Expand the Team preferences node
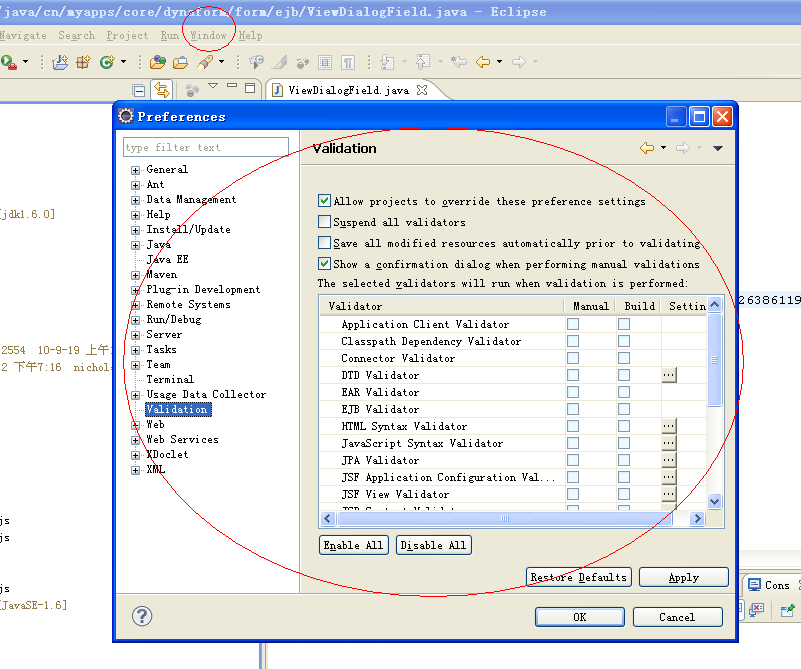Viewport: 801px width, 669px height. coord(135,365)
